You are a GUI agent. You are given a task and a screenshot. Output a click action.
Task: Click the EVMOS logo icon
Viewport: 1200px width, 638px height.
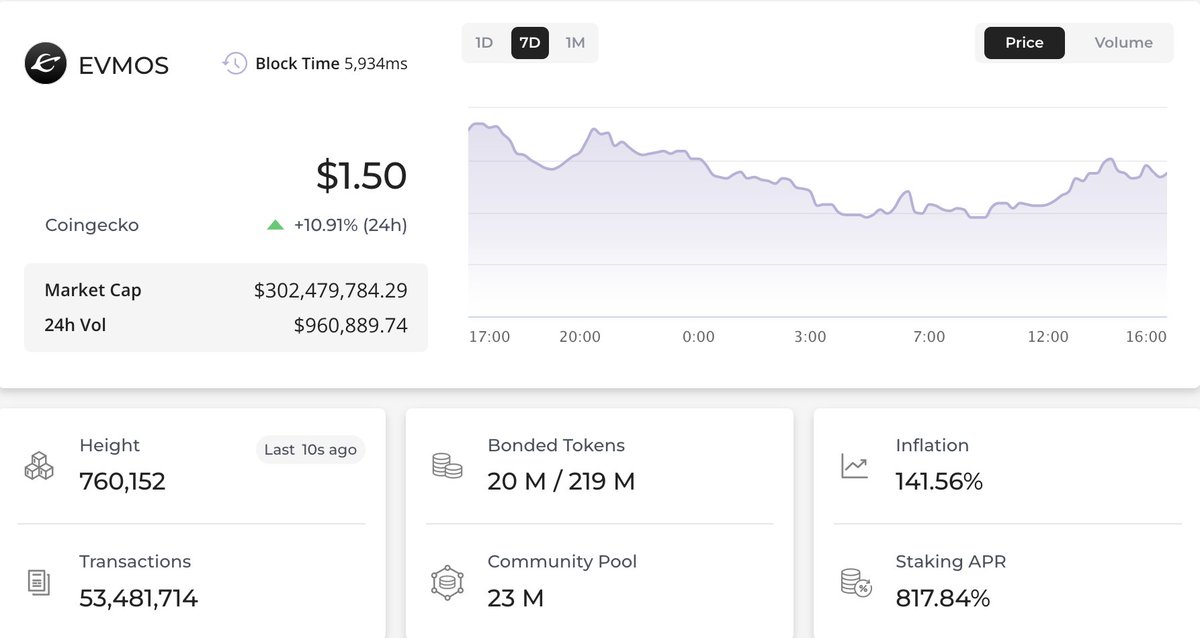tap(44, 63)
